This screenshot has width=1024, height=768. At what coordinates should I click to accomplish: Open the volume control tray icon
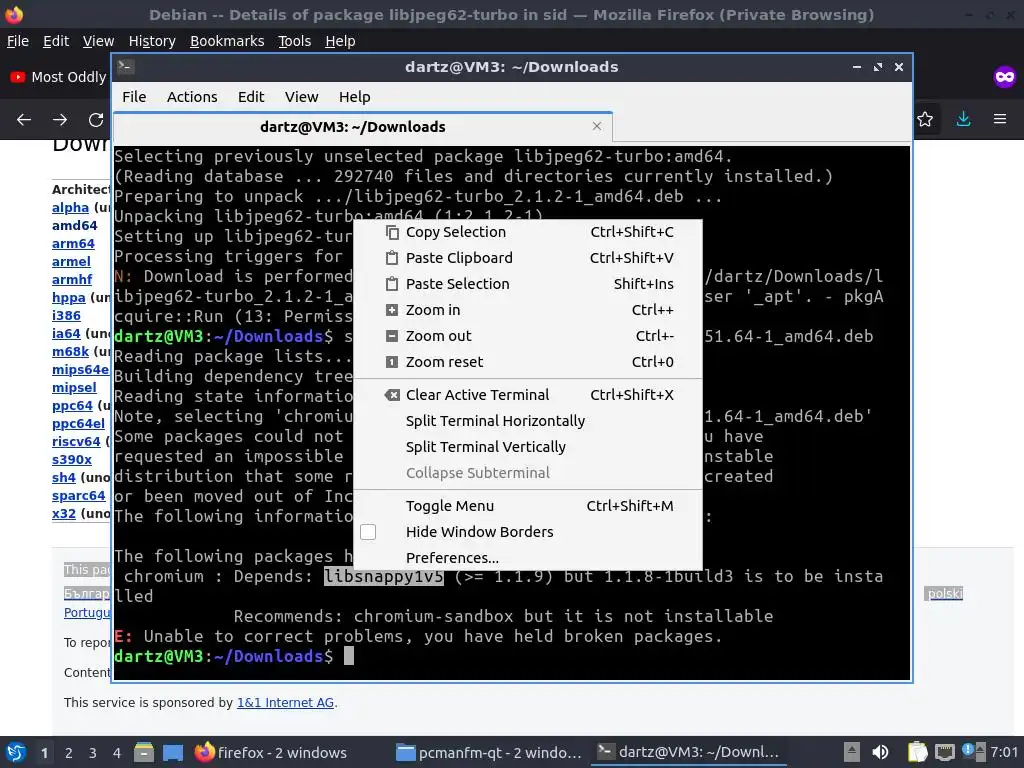(880, 752)
